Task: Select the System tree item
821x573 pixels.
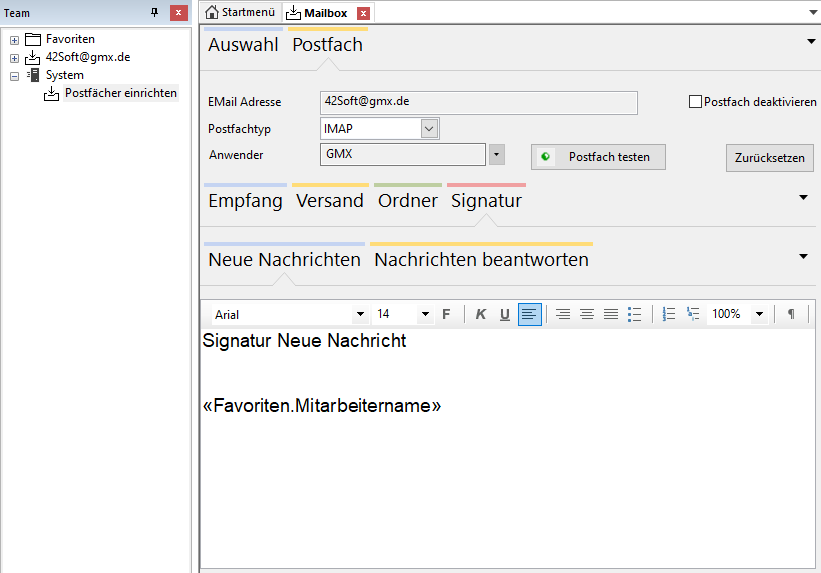Action: point(64,75)
